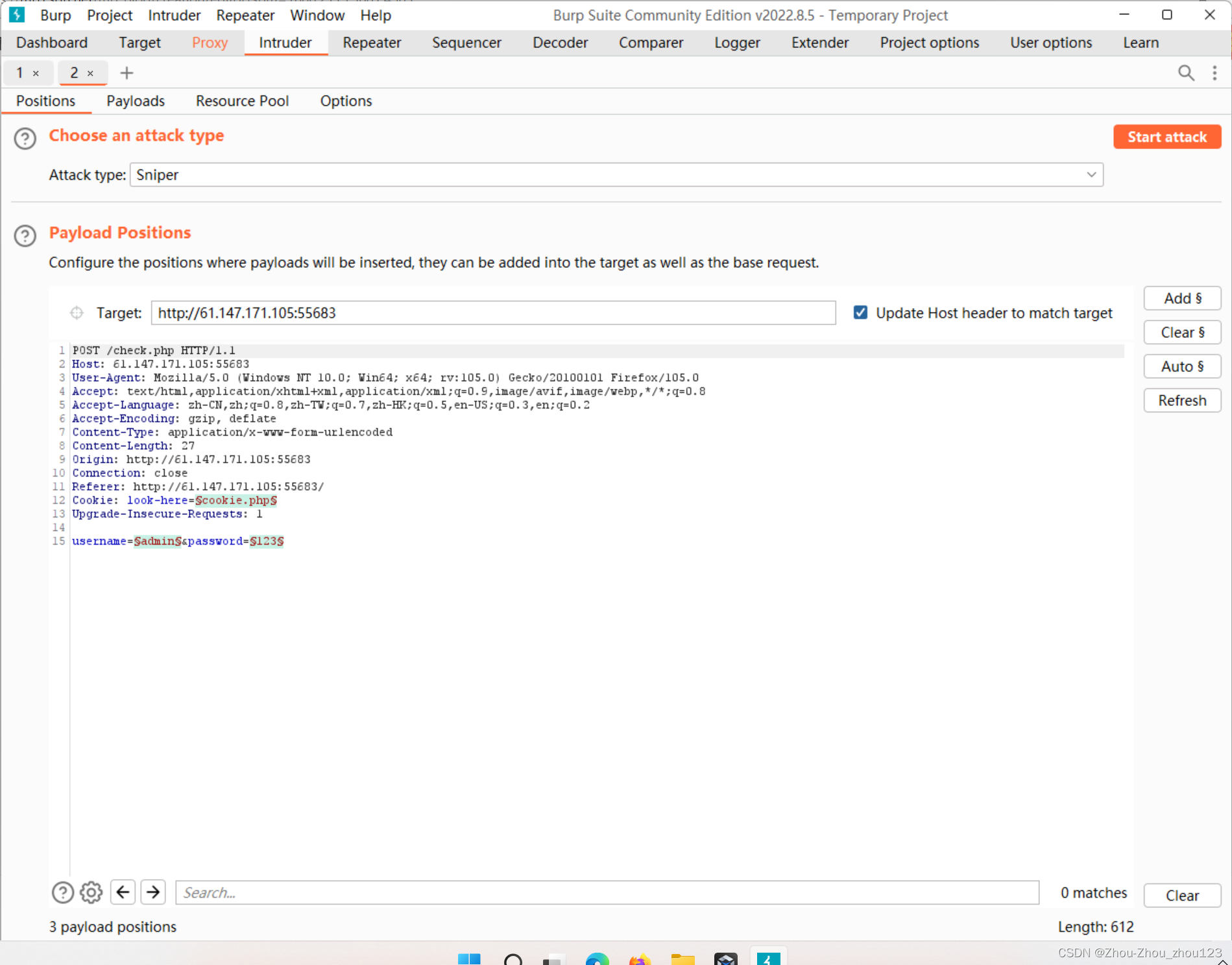Switch to the Comparer tab
The width and height of the screenshot is (1232, 965).
(x=651, y=43)
